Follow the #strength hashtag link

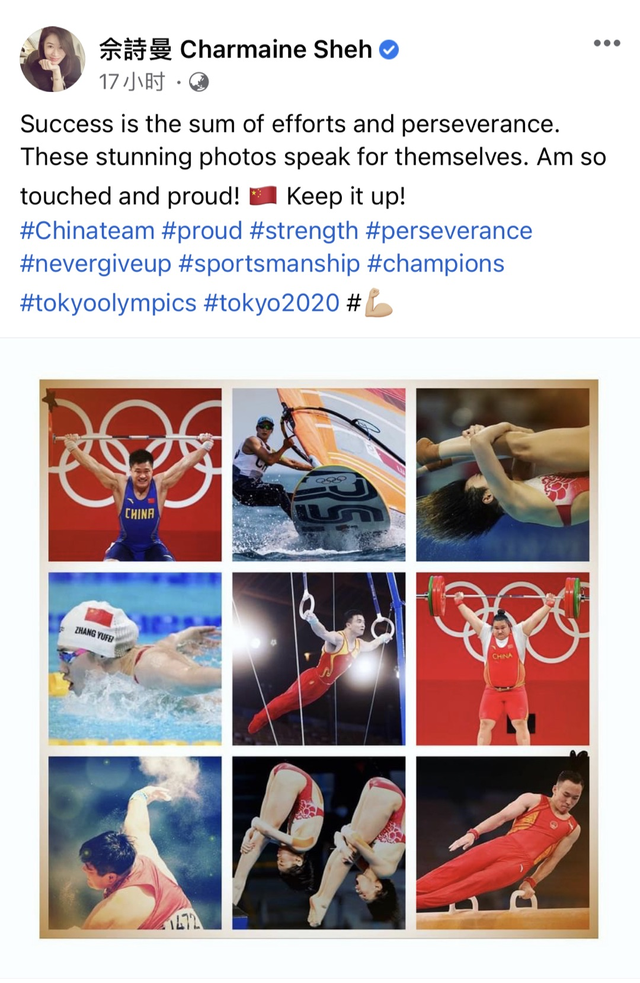(304, 231)
